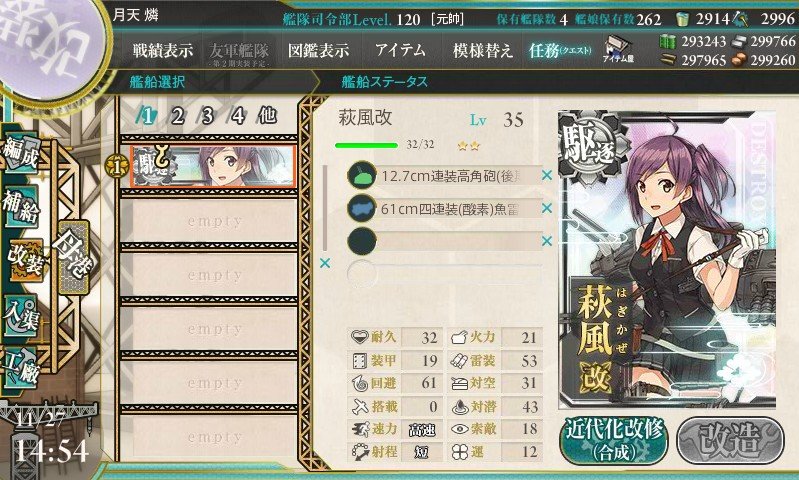Click the green high-angle gun equipment icon
Viewport: 799px width, 480px height.
pyautogui.click(x=361, y=175)
